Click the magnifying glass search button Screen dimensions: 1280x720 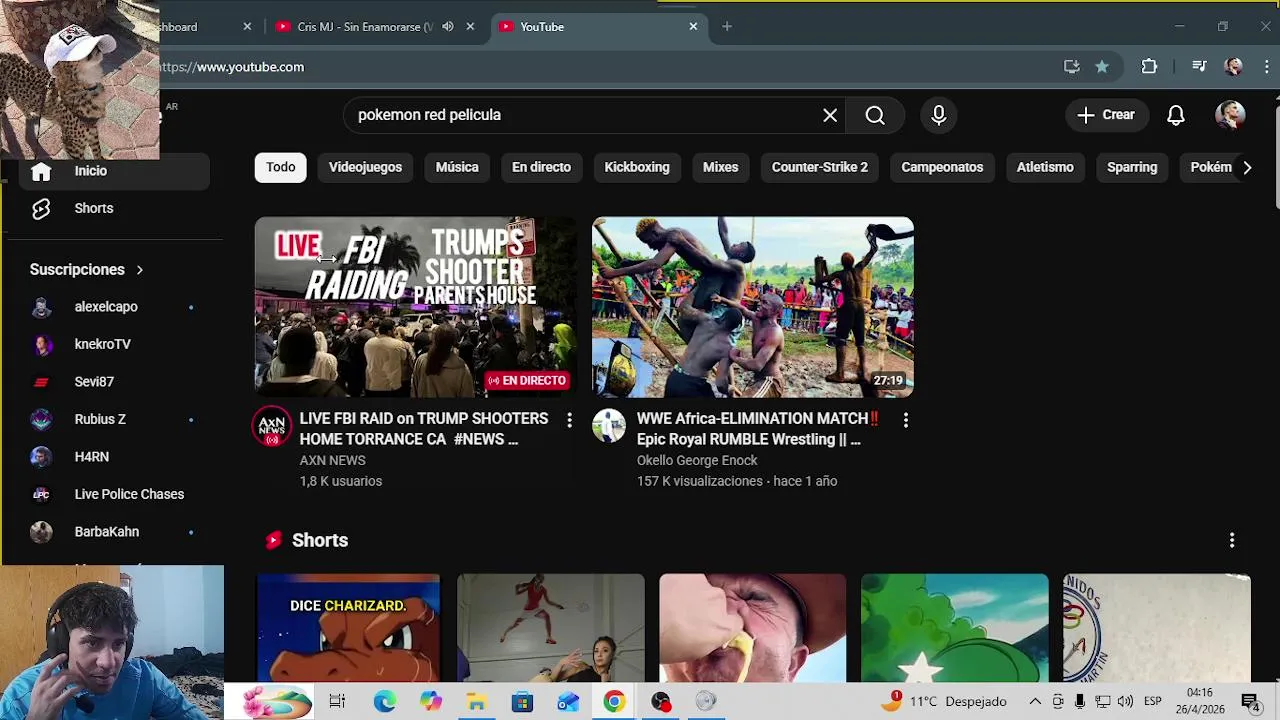click(875, 115)
